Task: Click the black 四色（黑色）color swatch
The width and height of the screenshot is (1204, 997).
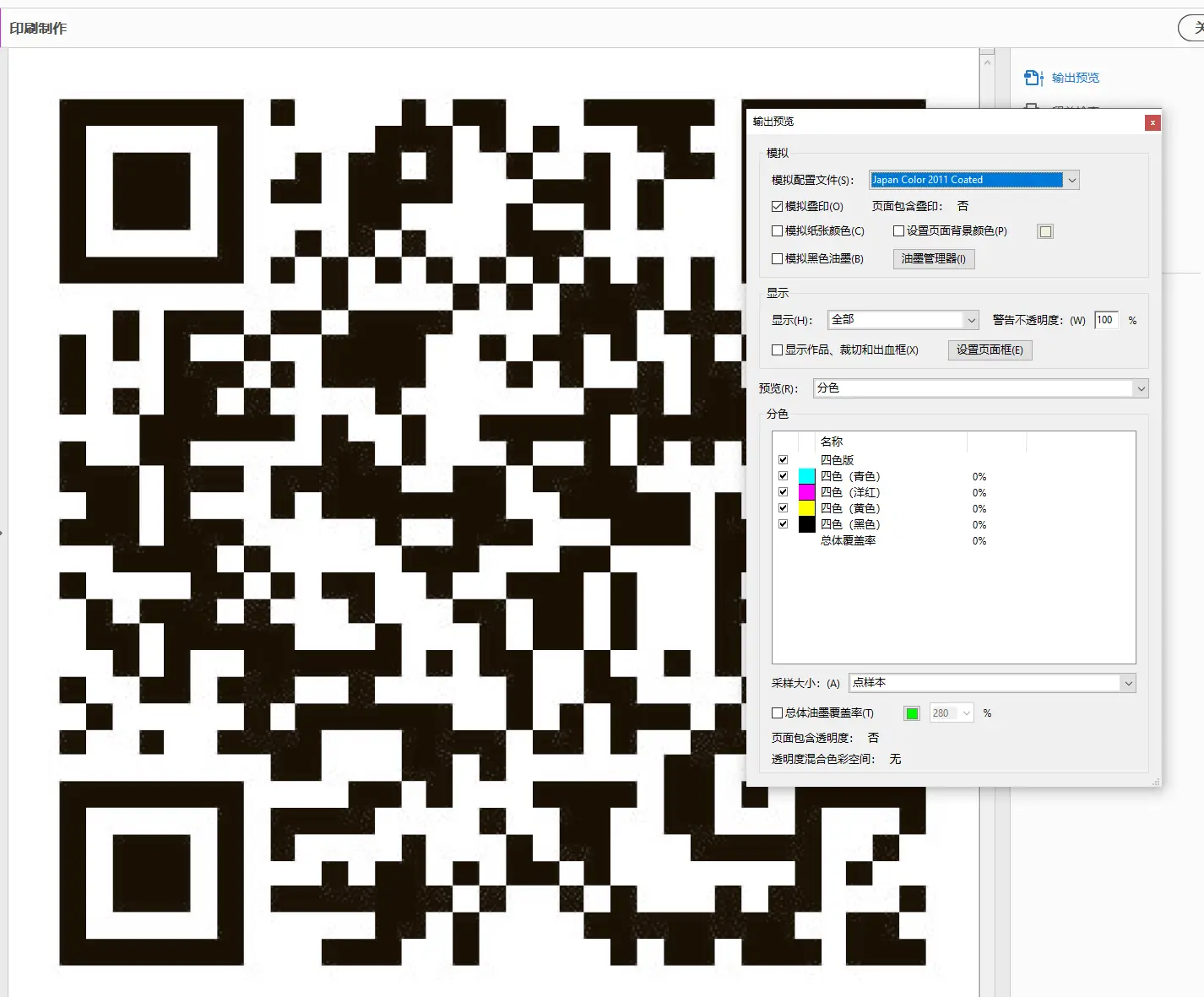Action: [x=806, y=524]
